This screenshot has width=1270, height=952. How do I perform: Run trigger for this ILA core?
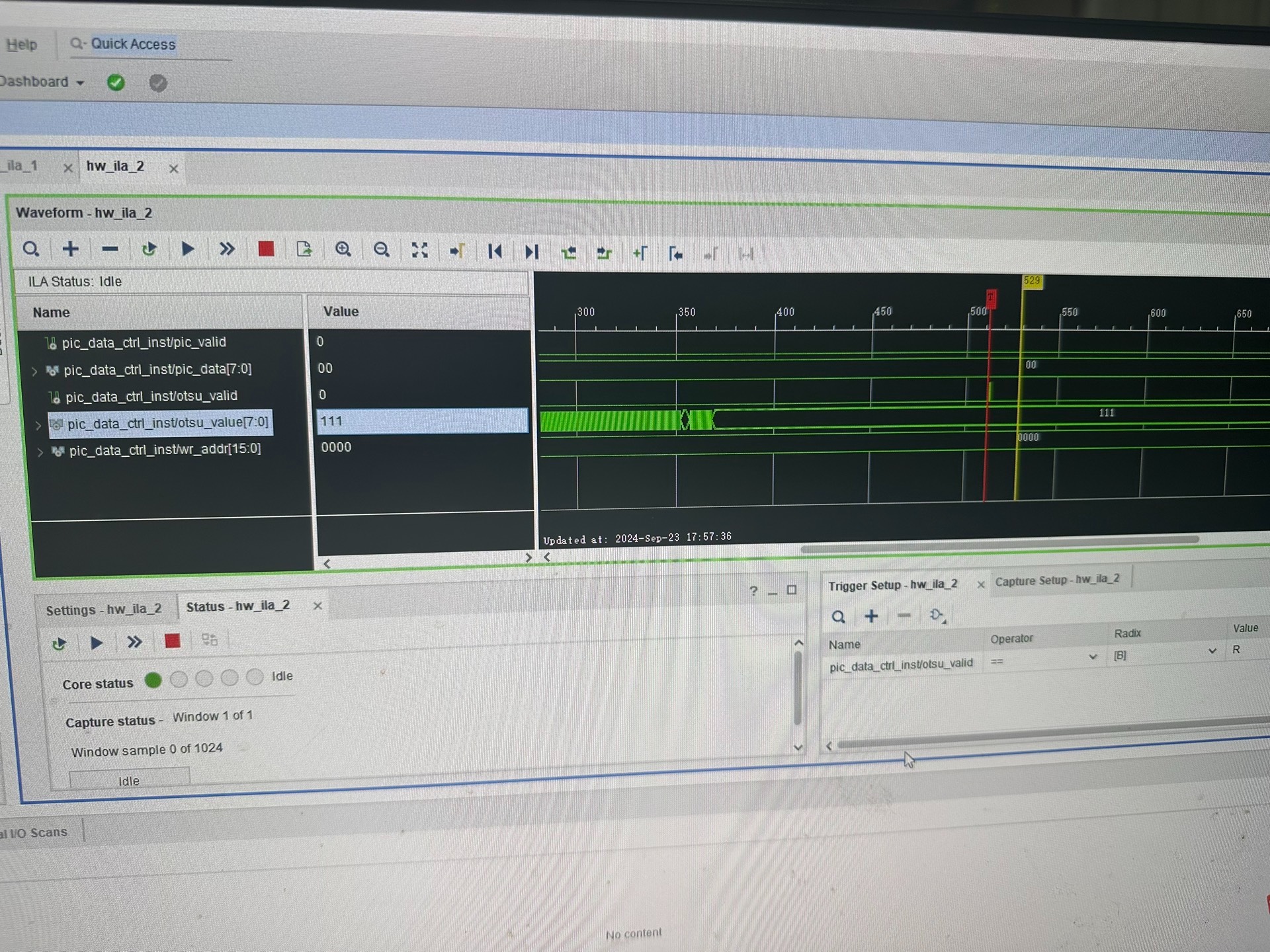[187, 249]
